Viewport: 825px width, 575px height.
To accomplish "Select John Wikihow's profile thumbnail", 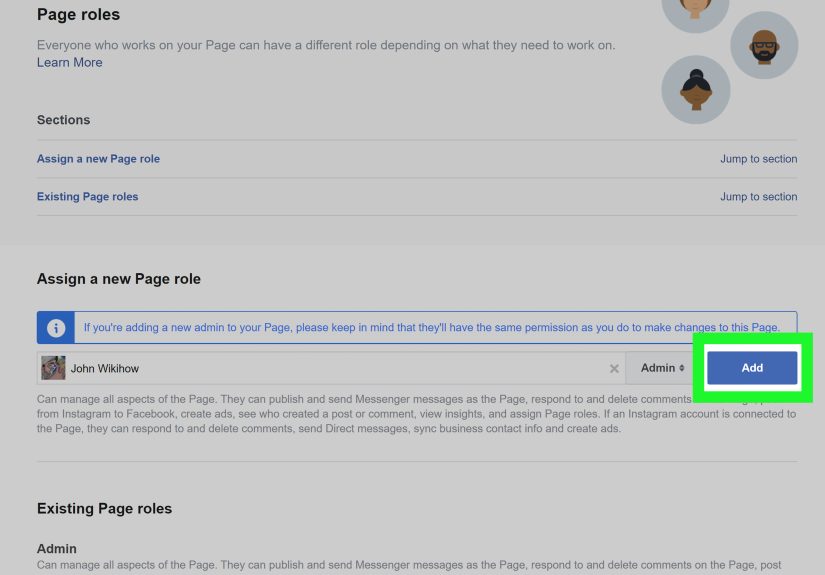I will pyautogui.click(x=53, y=368).
